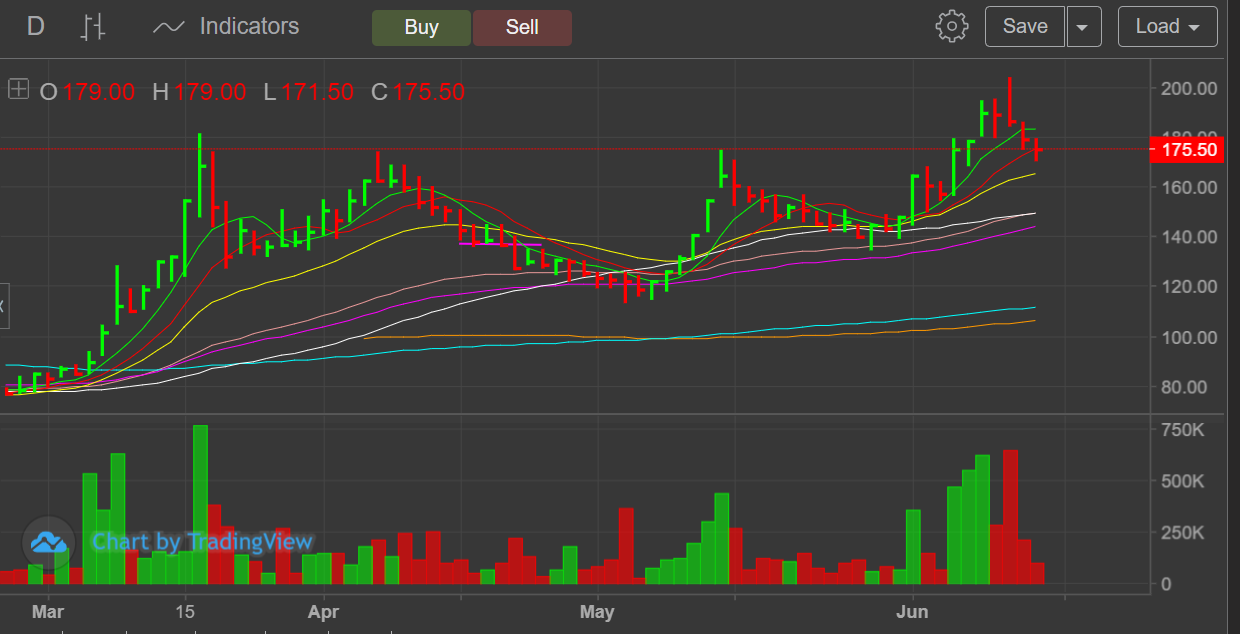
Task: Click the close value 175.50 in legend
Action: 429,92
